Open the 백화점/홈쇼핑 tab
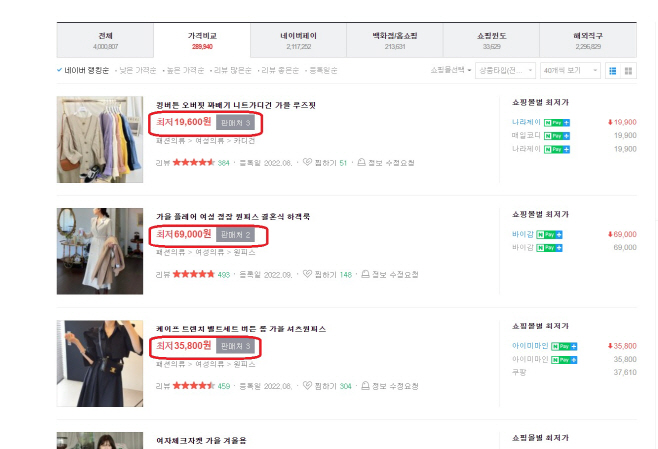 pyautogui.click(x=395, y=41)
